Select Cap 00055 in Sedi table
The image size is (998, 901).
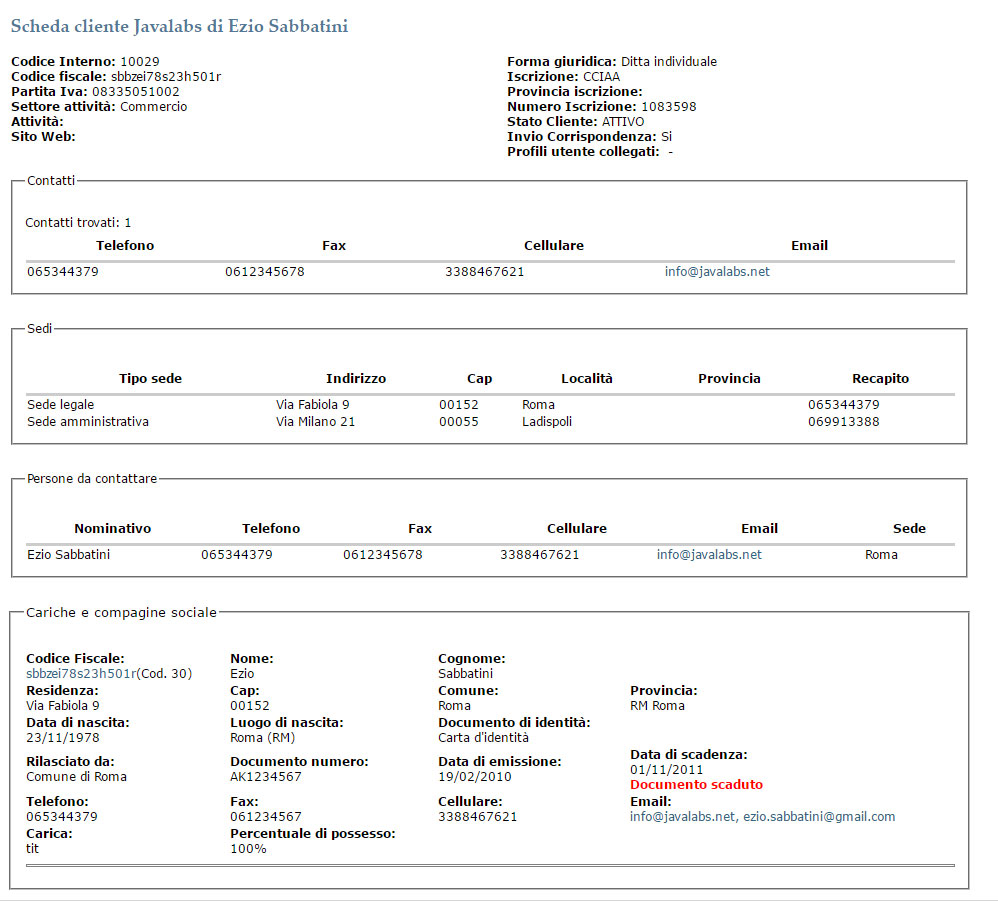coord(458,422)
